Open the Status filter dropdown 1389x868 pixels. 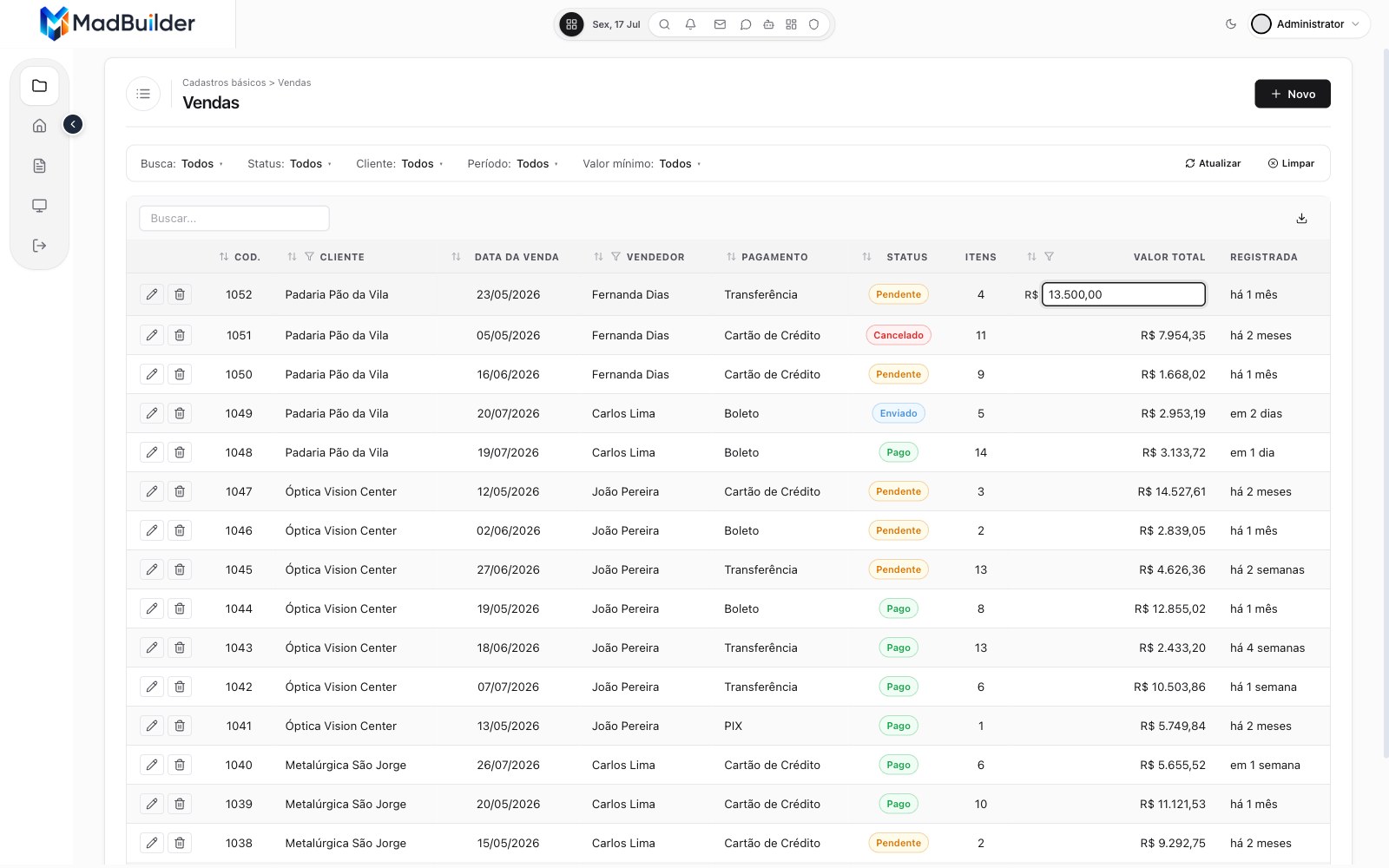pyautogui.click(x=289, y=163)
